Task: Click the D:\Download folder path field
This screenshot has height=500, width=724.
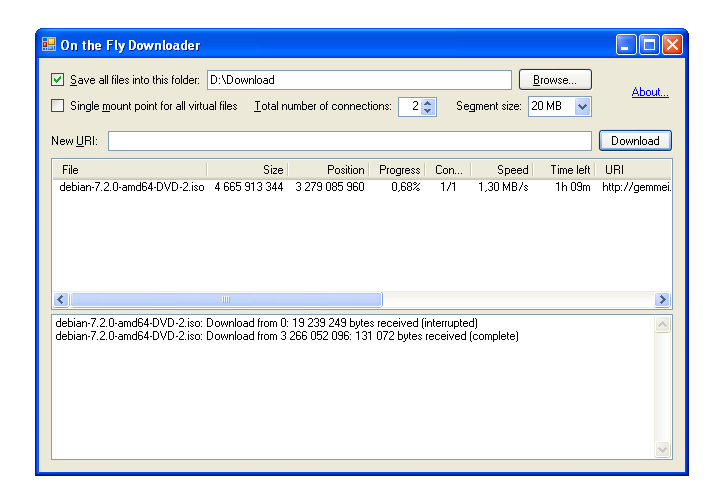Action: point(359,80)
